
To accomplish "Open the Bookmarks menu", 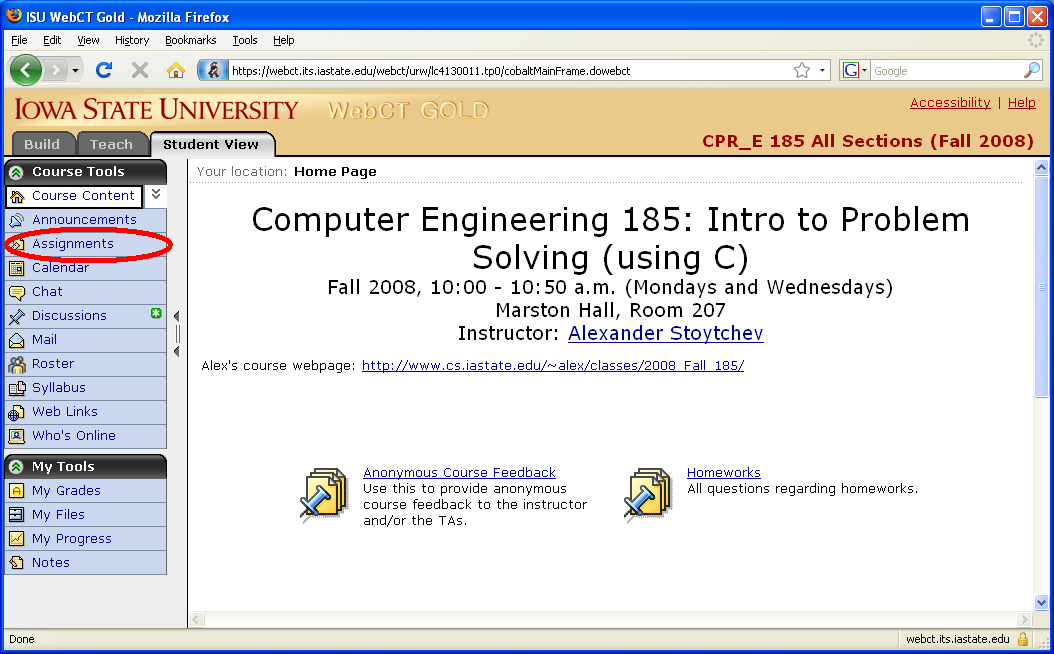I will (x=190, y=40).
